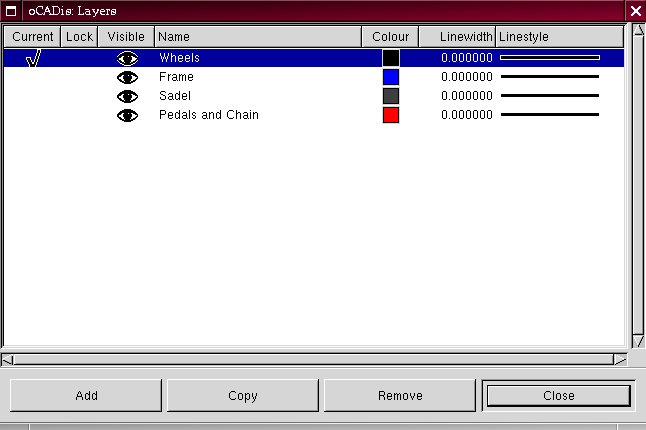The image size is (646, 430).
Task: Hide the Sadel layer
Action: [x=127, y=96]
